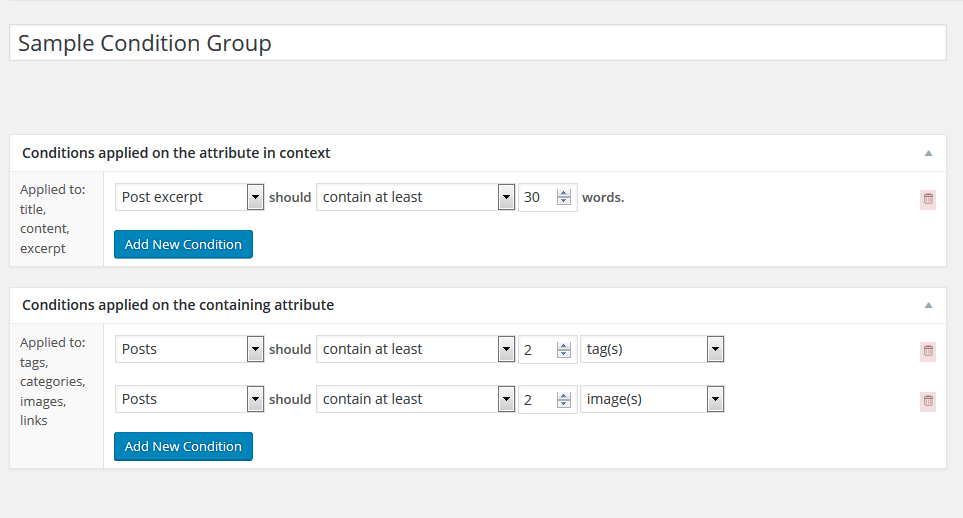Open the comparison dropdown in the image(s) row
This screenshot has height=518, width=963.
(x=415, y=399)
